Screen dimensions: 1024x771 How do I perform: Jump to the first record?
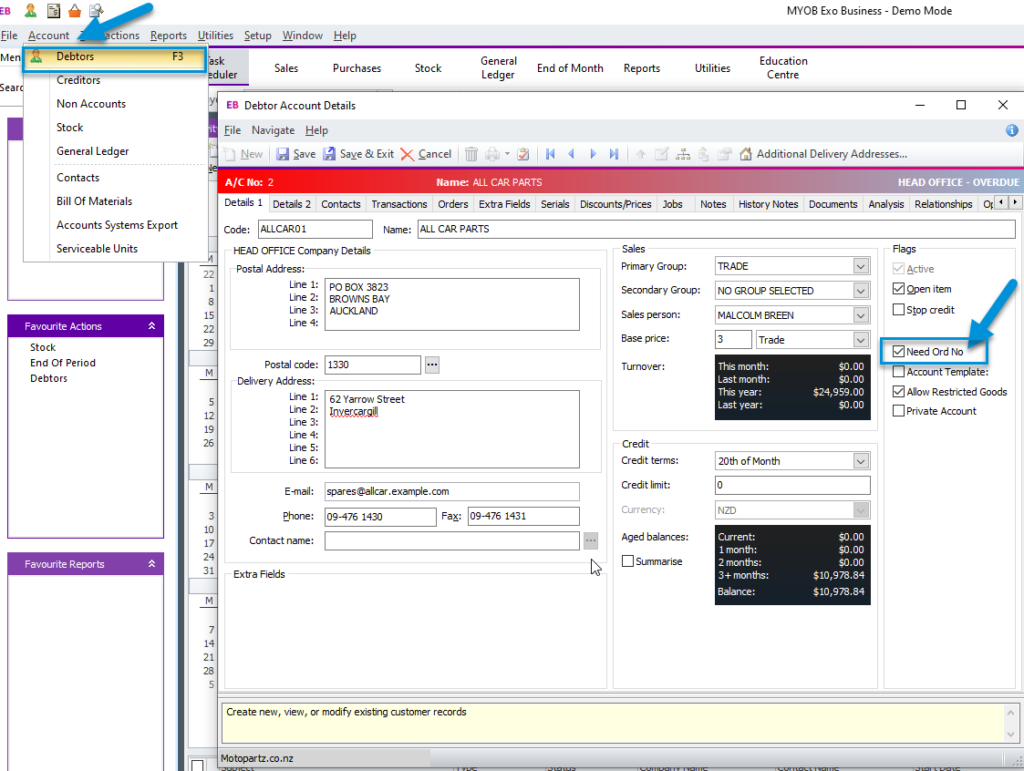point(550,154)
